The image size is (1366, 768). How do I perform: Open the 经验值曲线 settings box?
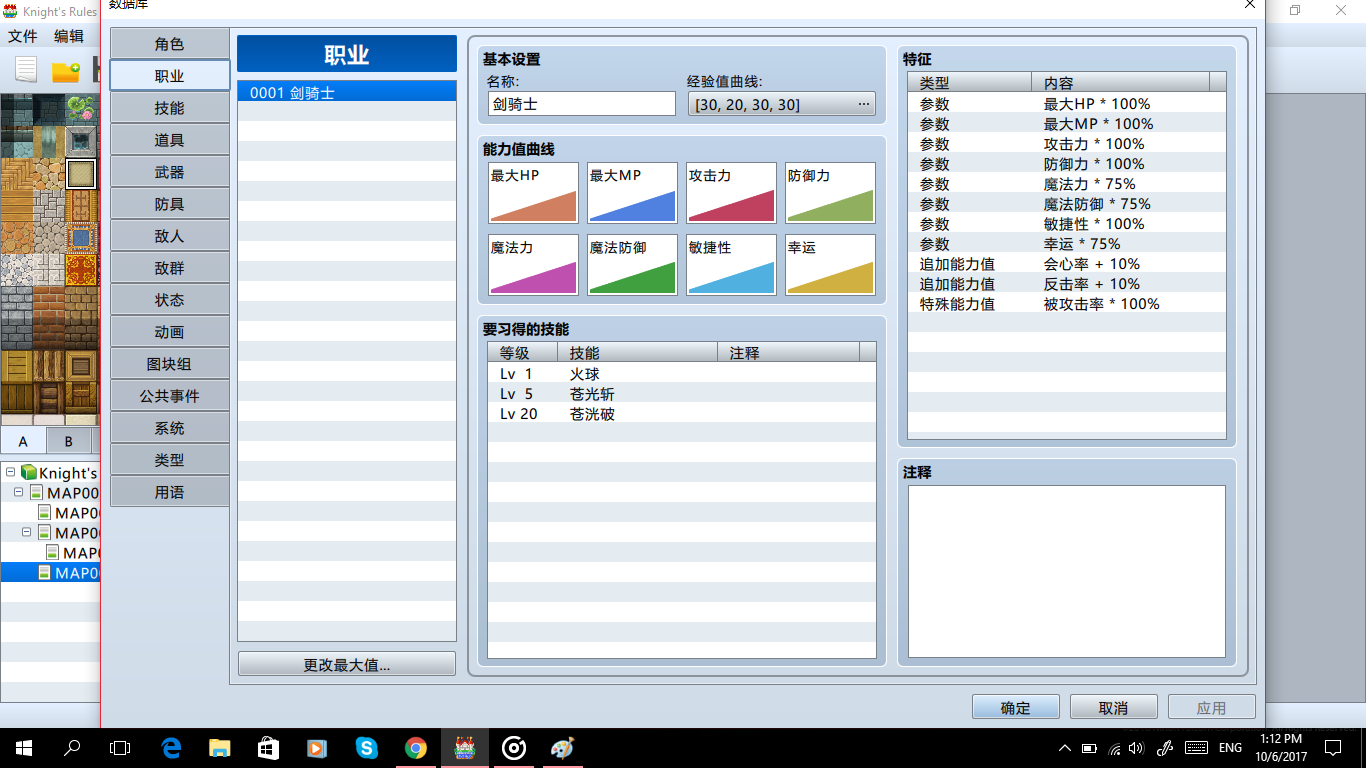pyautogui.click(x=781, y=104)
